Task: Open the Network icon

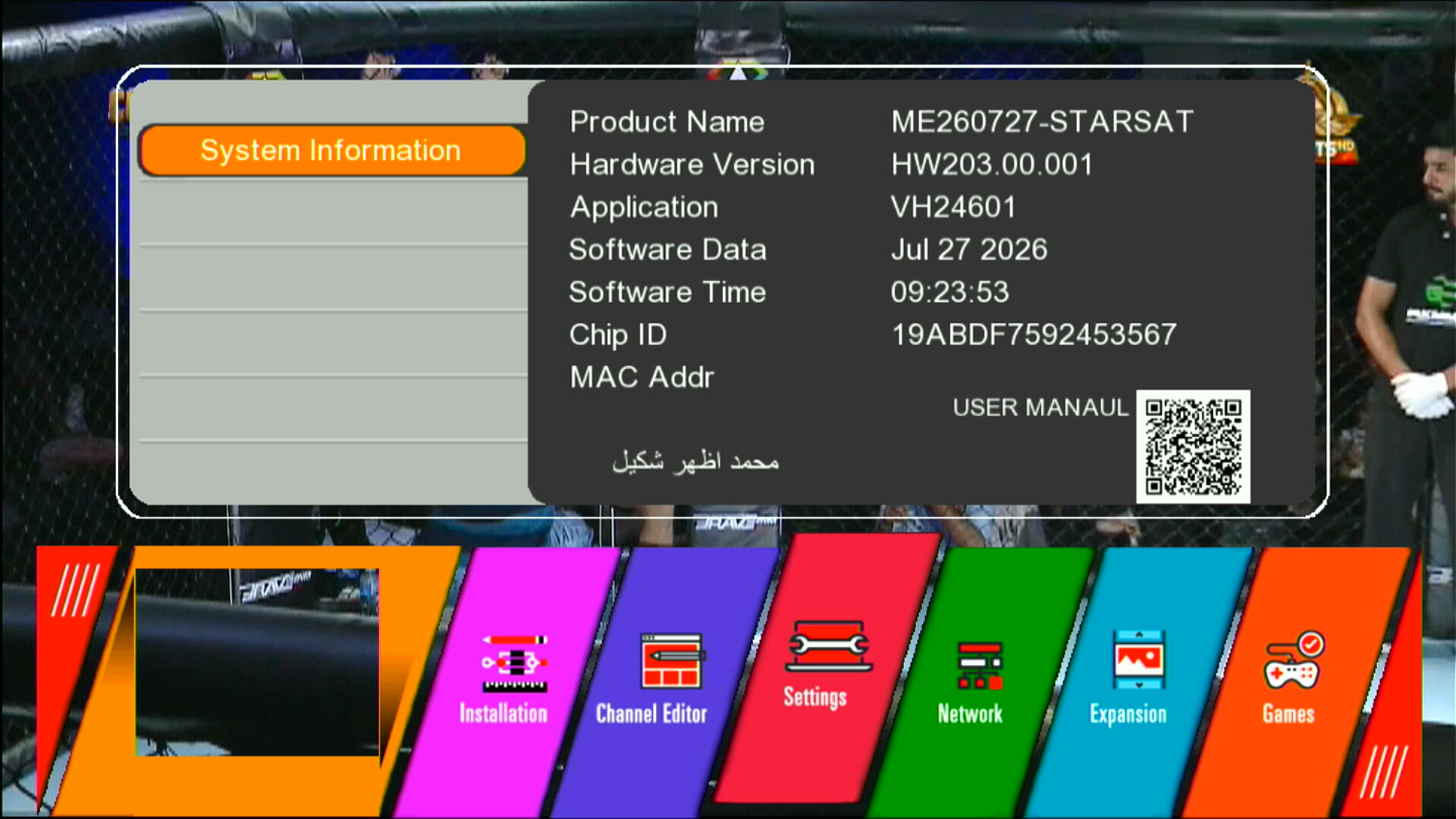Action: [x=980, y=665]
